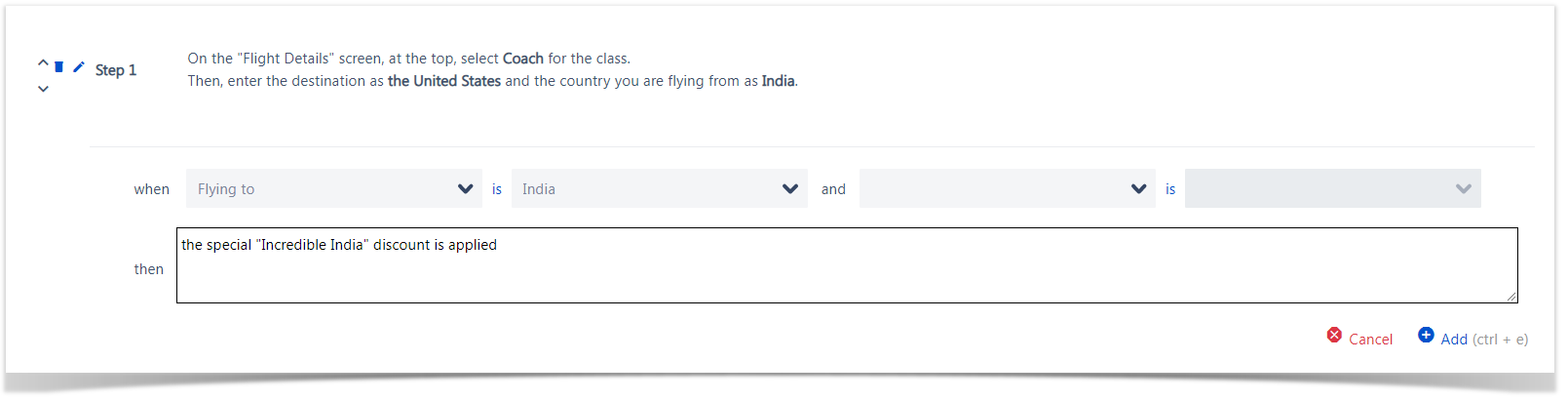
Task: Open the empty dropdown after 'and'
Action: point(1008,188)
